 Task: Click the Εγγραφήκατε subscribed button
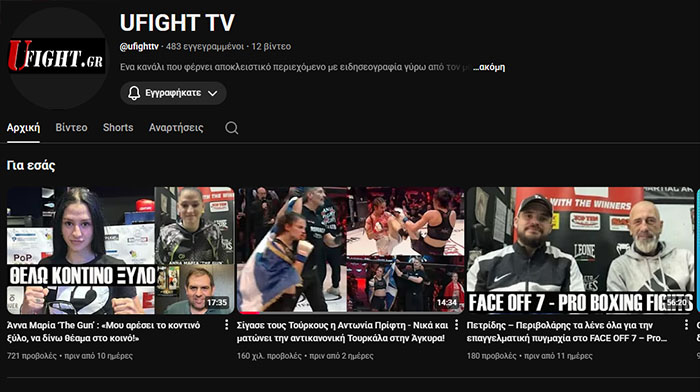(x=173, y=93)
